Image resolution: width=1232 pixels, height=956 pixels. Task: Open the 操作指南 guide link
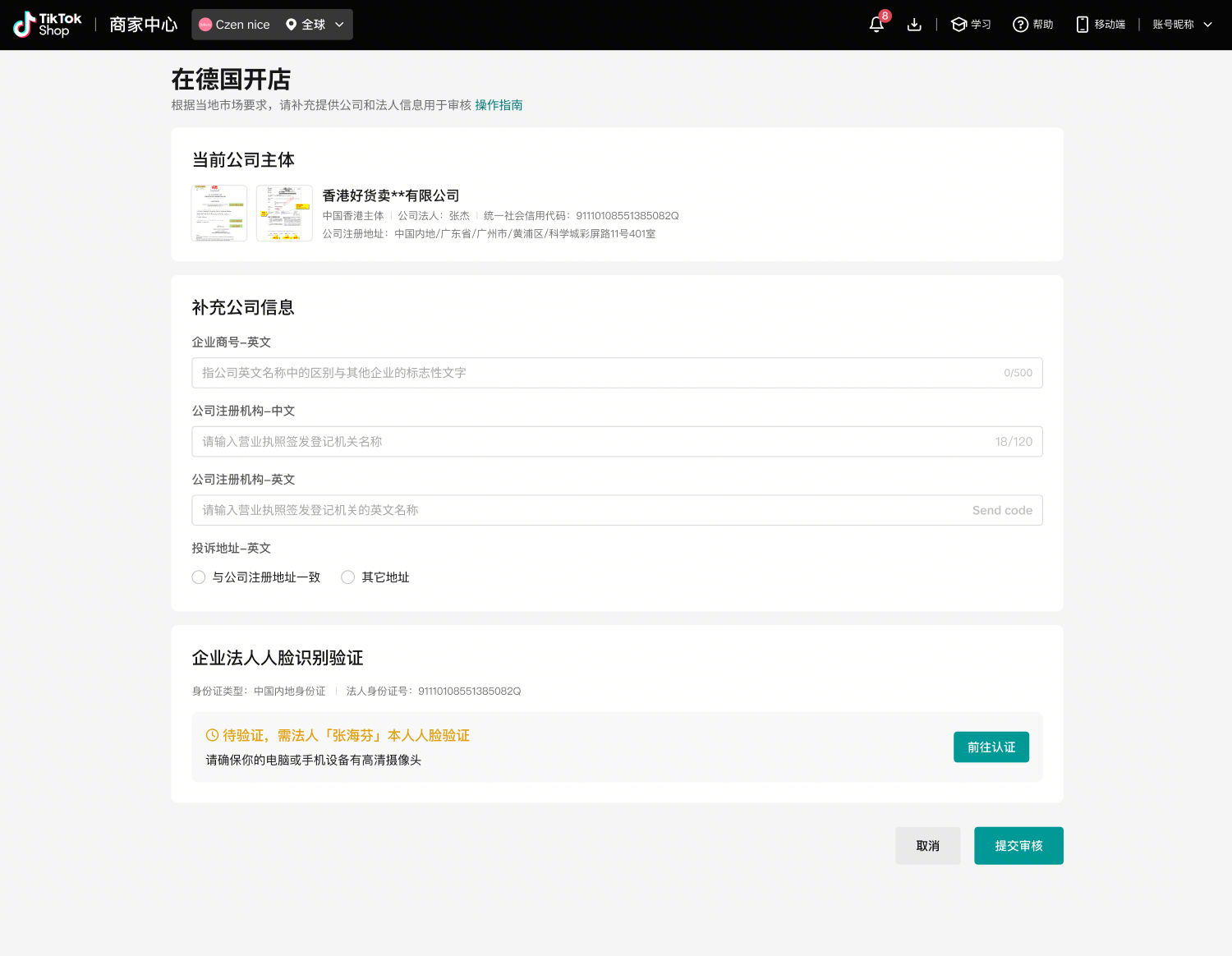(499, 105)
